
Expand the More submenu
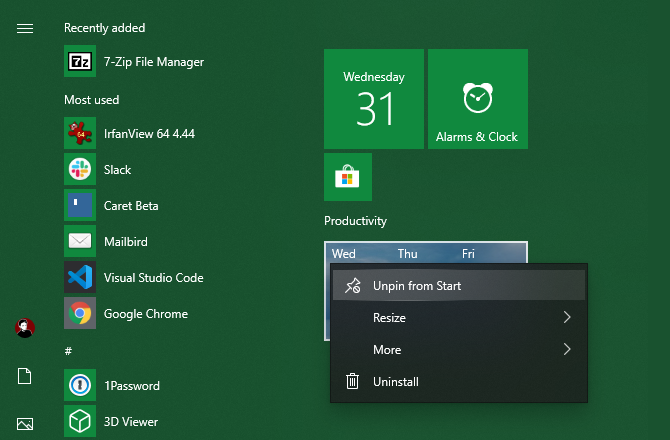coord(458,350)
